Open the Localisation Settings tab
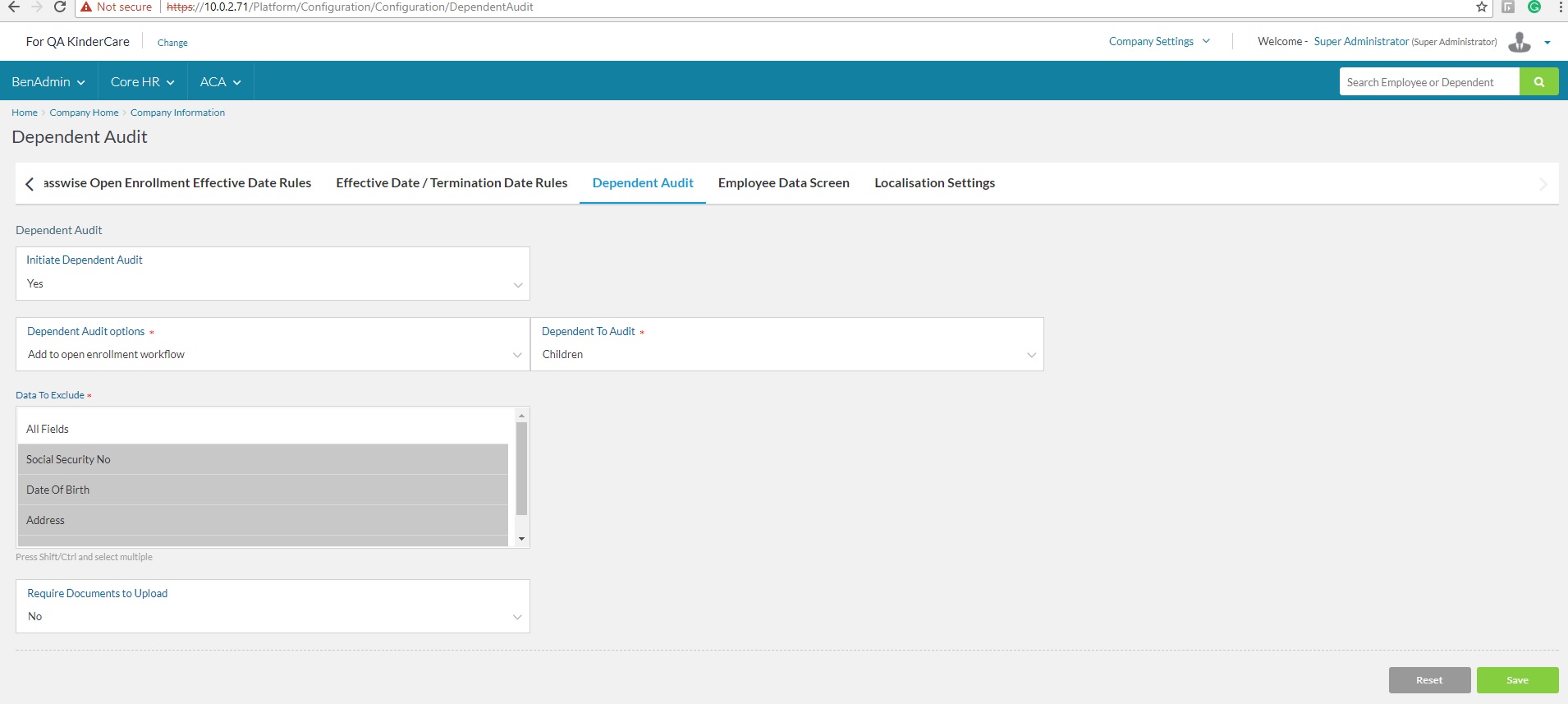Screen dimensions: 1568x704 tap(934, 183)
